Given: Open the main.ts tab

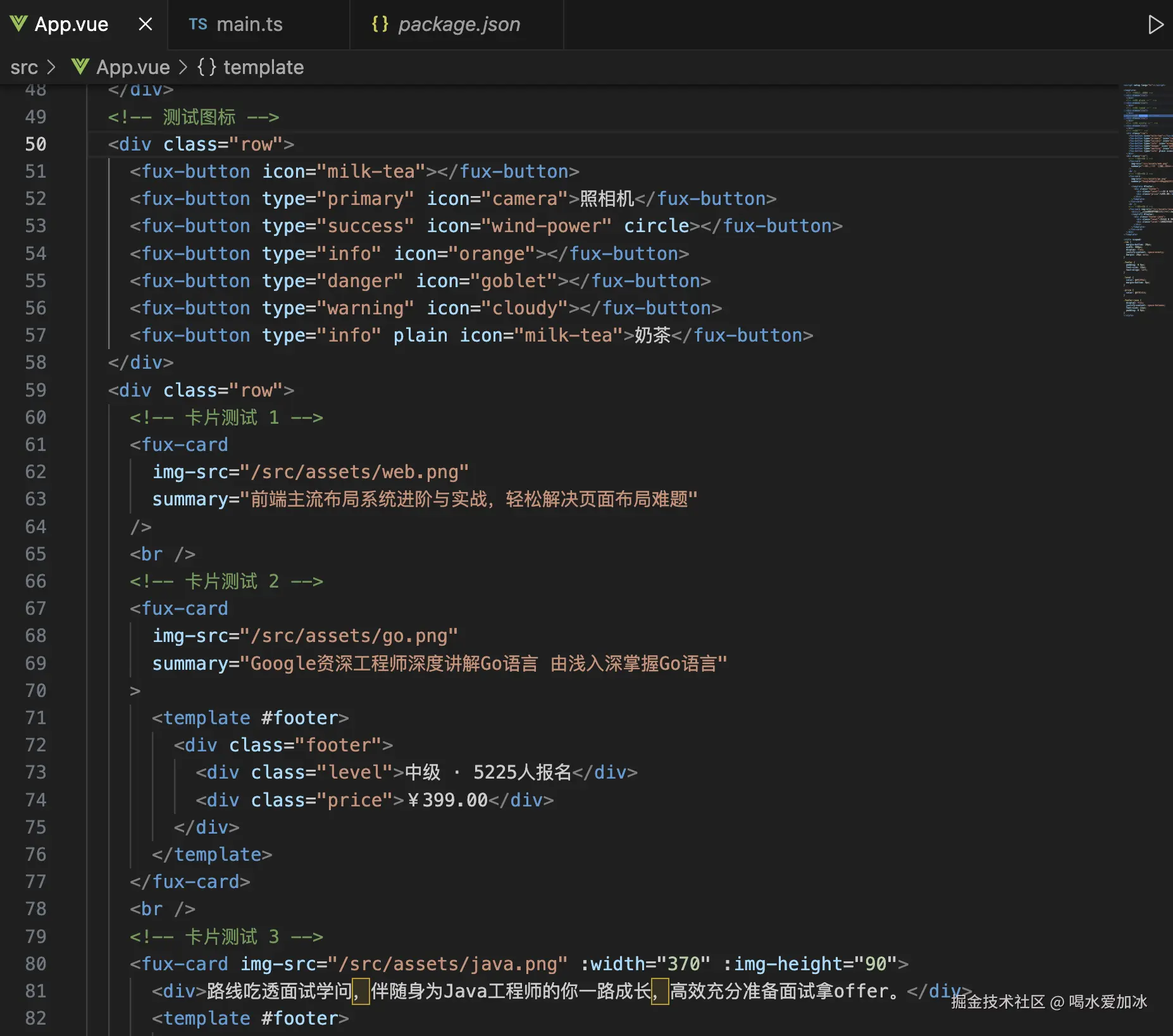Looking at the screenshot, I should pos(249,24).
